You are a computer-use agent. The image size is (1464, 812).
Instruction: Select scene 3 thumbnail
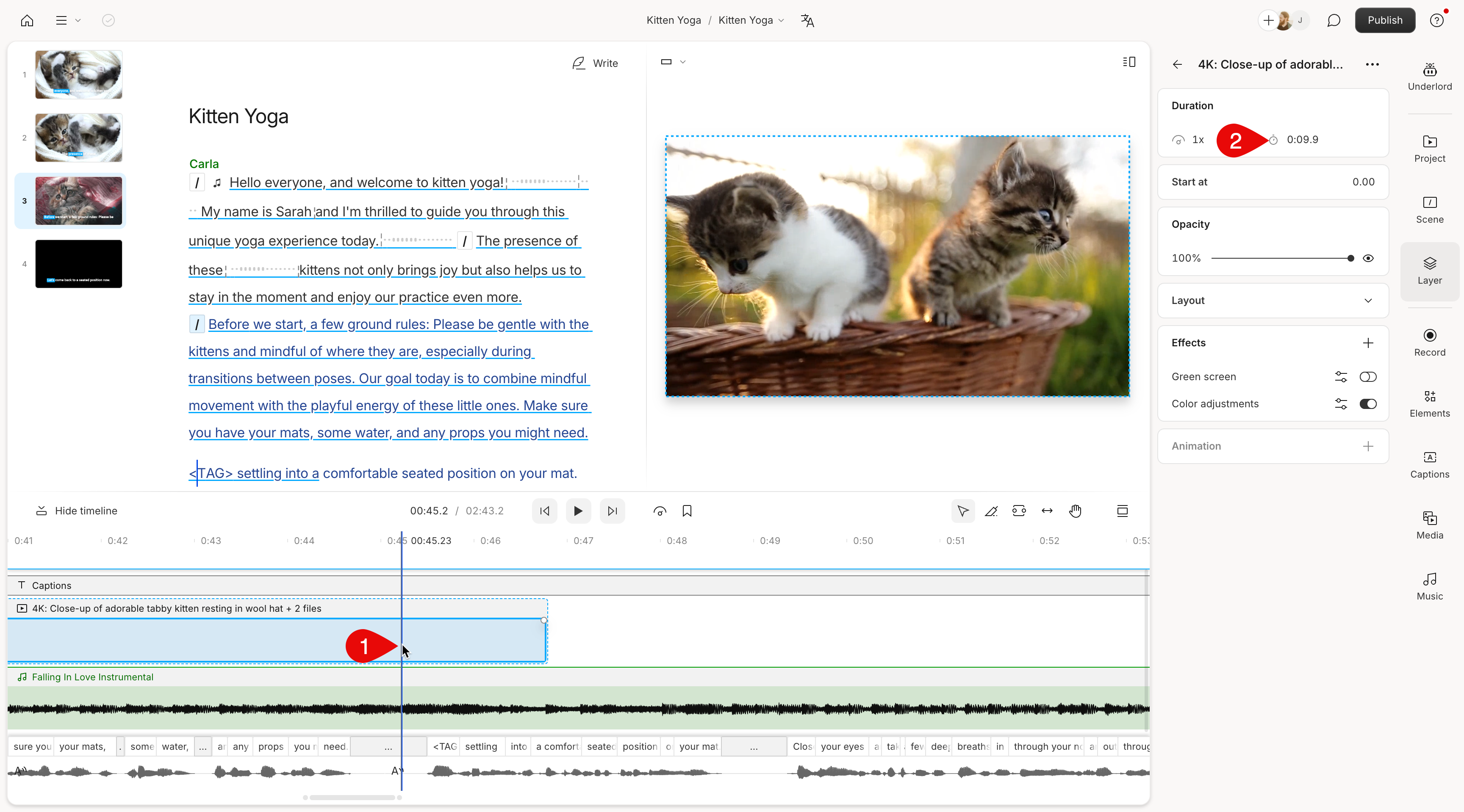[x=78, y=200]
